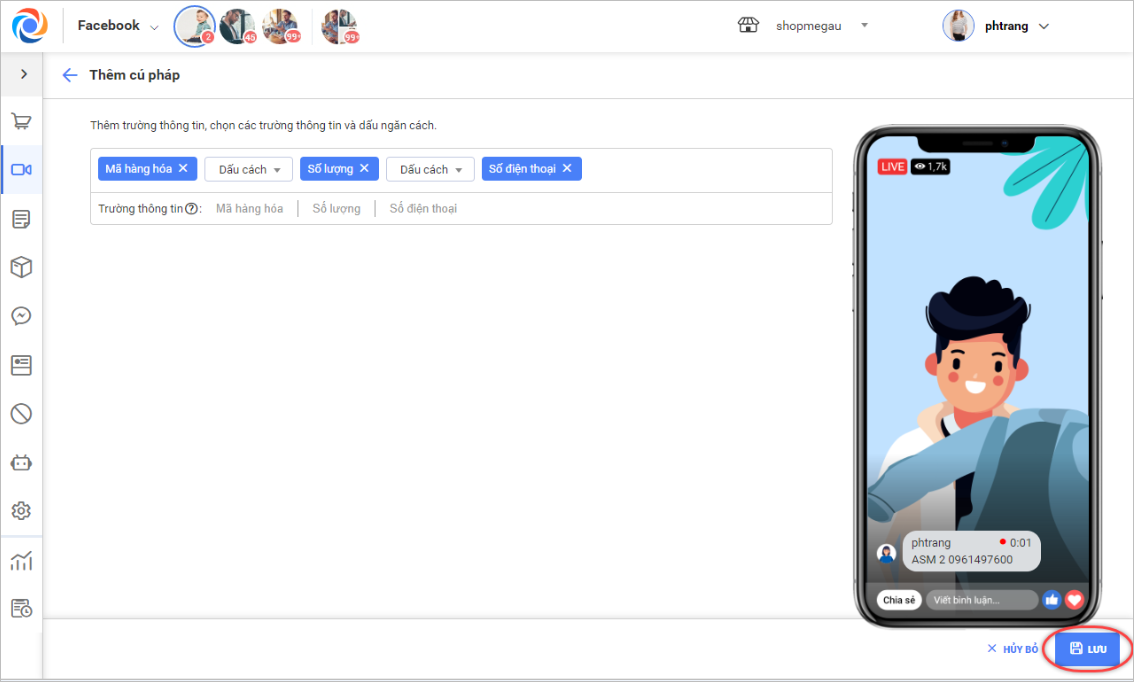The image size is (1134, 682).
Task: Open second Dấu cách separator dropdown
Action: pyautogui.click(x=430, y=169)
